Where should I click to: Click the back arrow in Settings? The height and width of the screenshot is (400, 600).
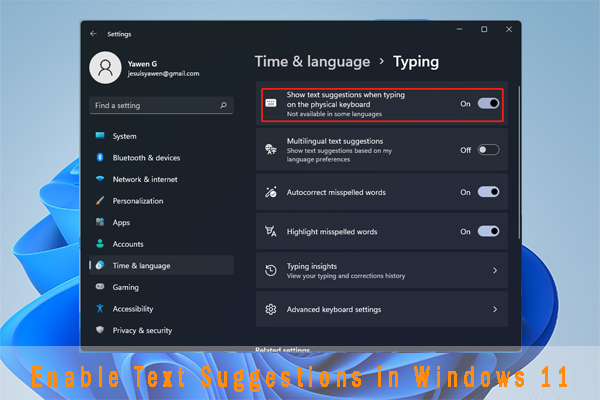[x=93, y=34]
